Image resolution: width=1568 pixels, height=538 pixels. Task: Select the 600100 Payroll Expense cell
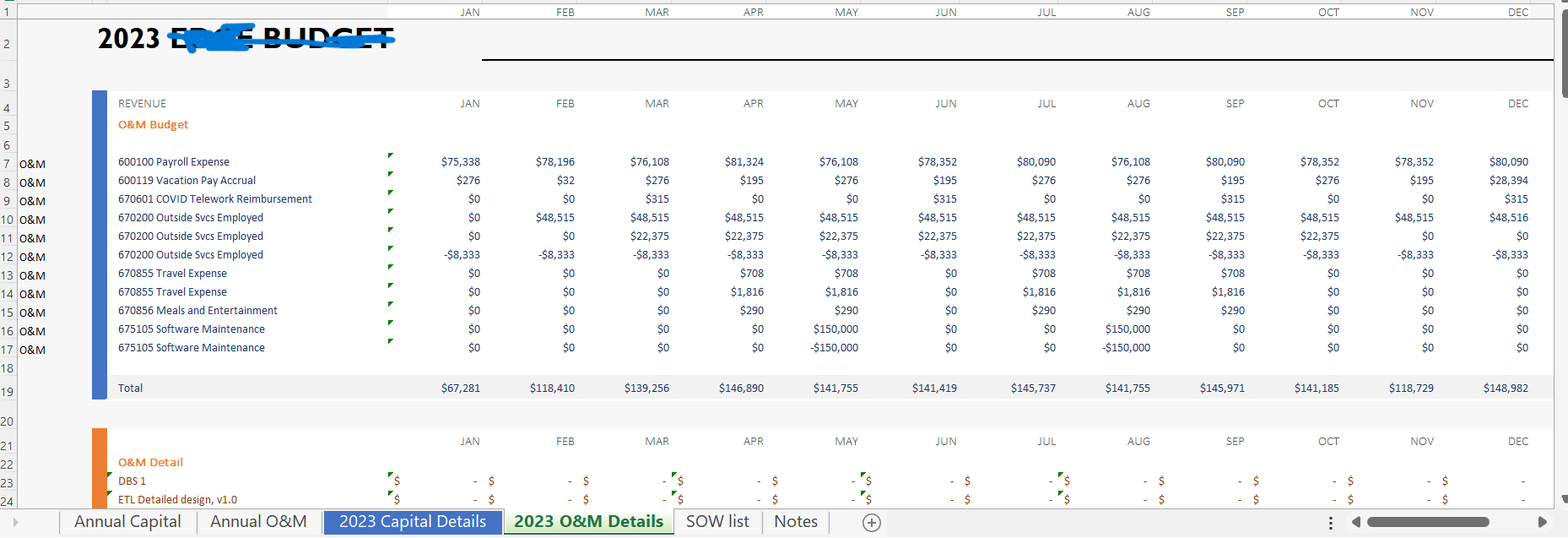point(174,162)
